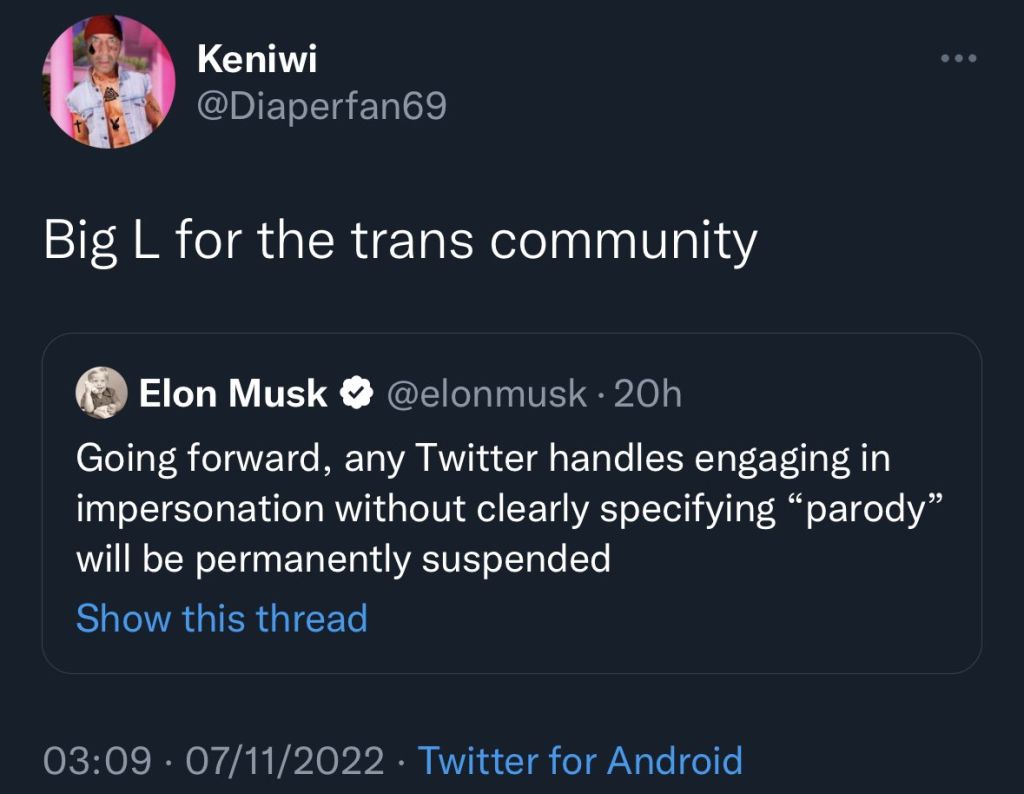Click the word community in main tweet
The image size is (1024, 794).
tap(623, 243)
